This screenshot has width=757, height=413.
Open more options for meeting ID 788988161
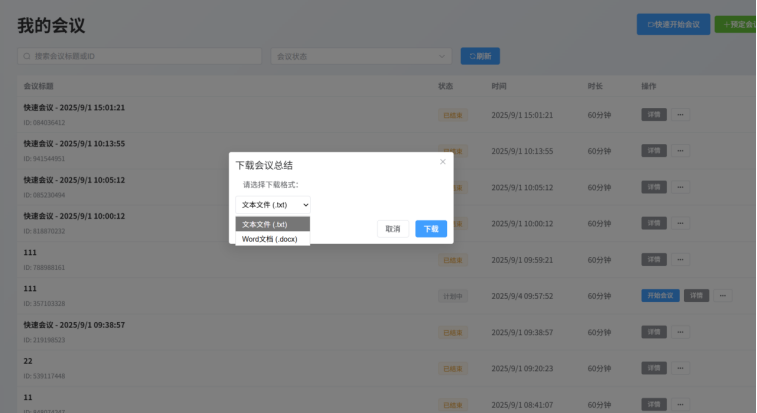click(680, 259)
